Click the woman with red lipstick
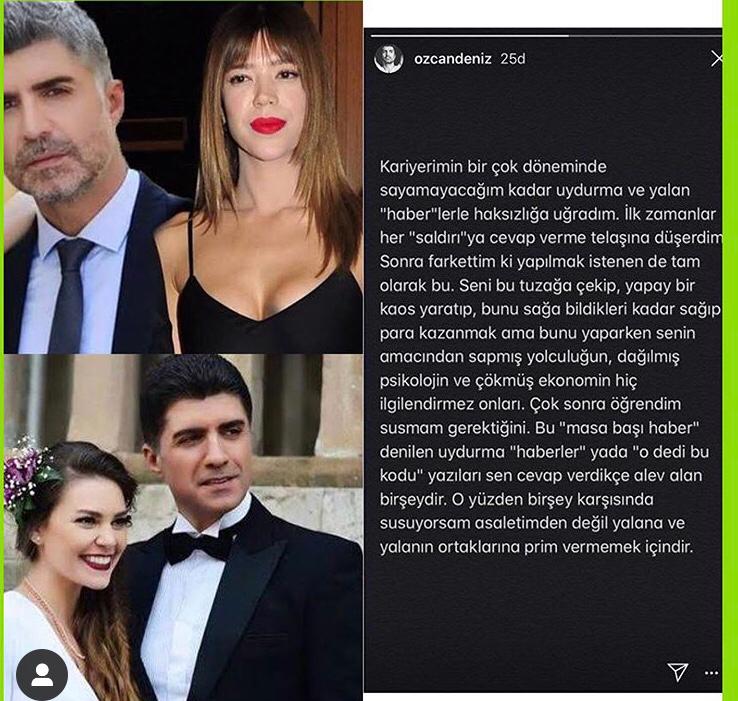 (x=268, y=179)
